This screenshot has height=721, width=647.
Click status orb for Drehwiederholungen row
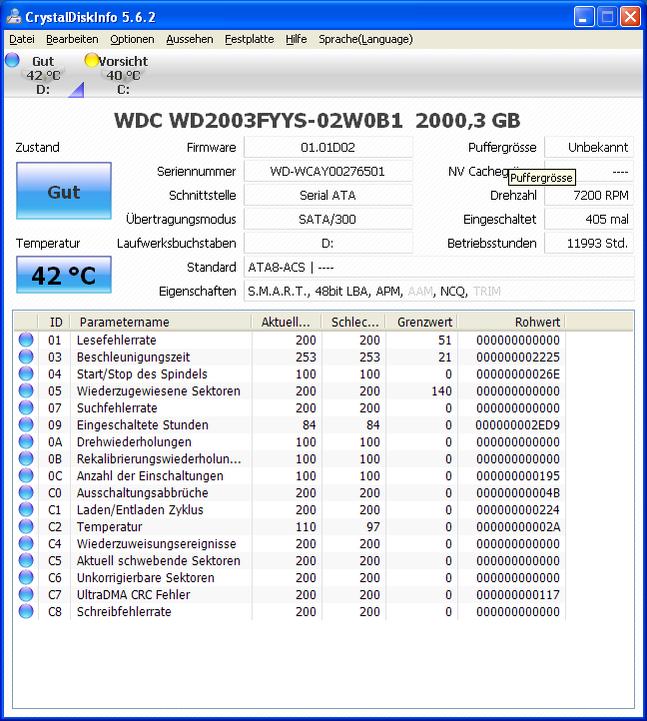(26, 442)
